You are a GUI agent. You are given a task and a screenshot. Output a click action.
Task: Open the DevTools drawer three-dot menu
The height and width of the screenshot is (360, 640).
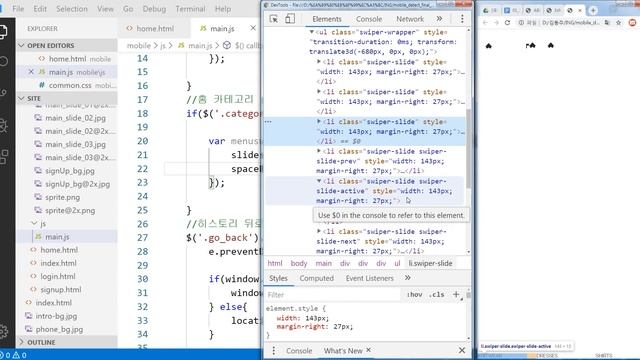point(273,351)
